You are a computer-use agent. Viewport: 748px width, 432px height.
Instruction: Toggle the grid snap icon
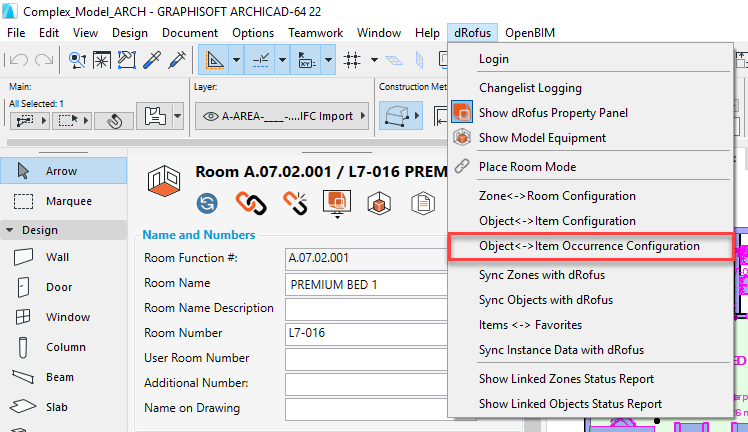pyautogui.click(x=352, y=60)
